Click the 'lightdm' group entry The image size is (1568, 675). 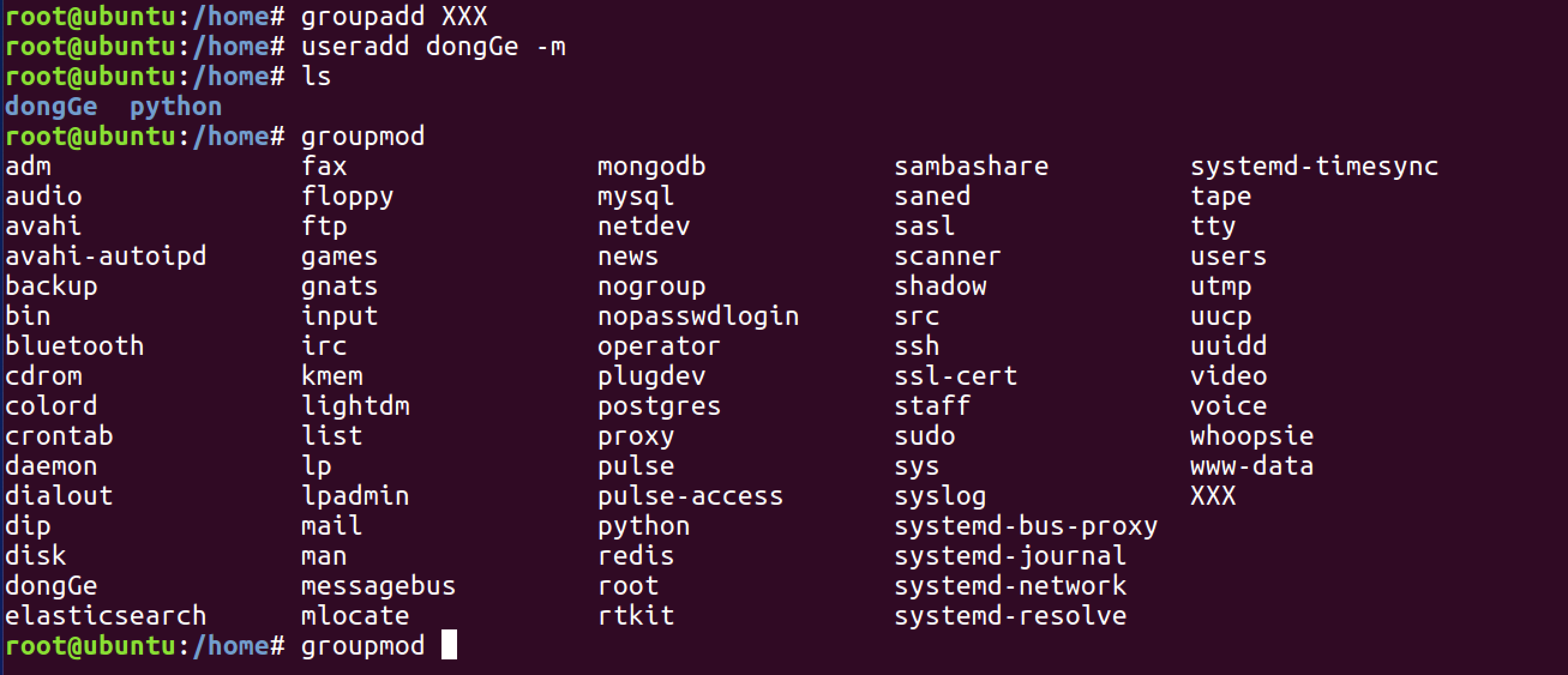click(356, 406)
